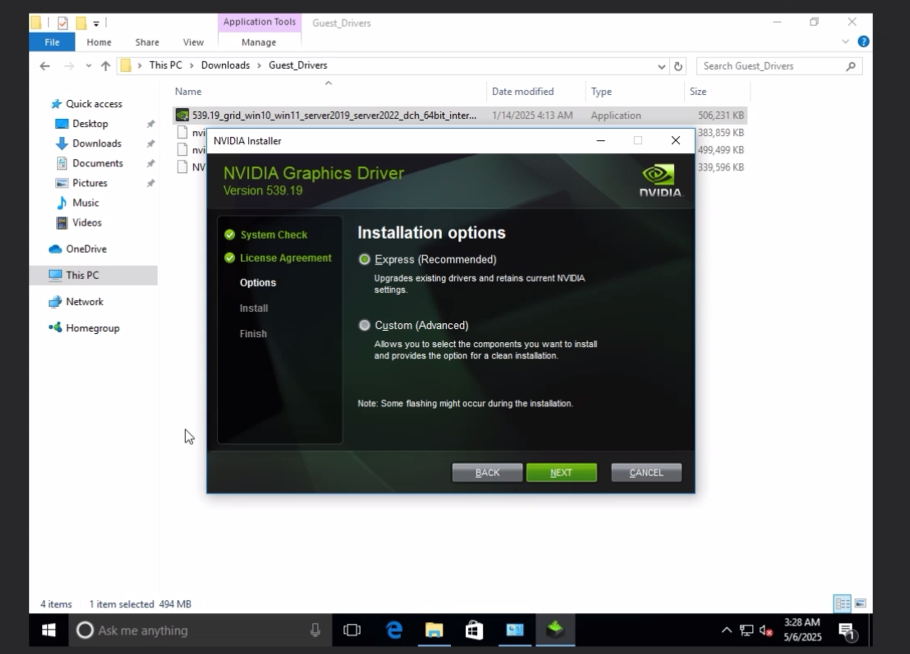This screenshot has height=654, width=910.
Task: Click Downloads in the address bar path
Action: (225, 66)
